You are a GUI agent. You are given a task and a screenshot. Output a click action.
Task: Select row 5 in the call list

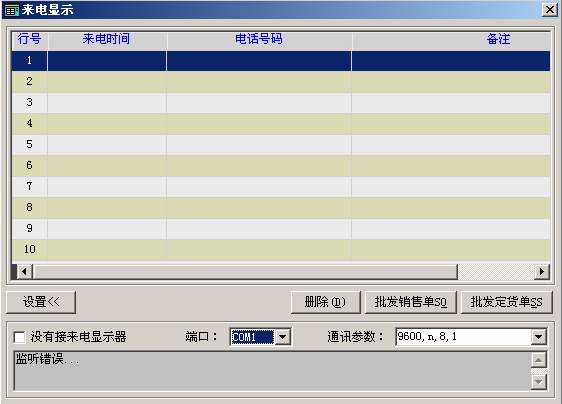[x=281, y=144]
